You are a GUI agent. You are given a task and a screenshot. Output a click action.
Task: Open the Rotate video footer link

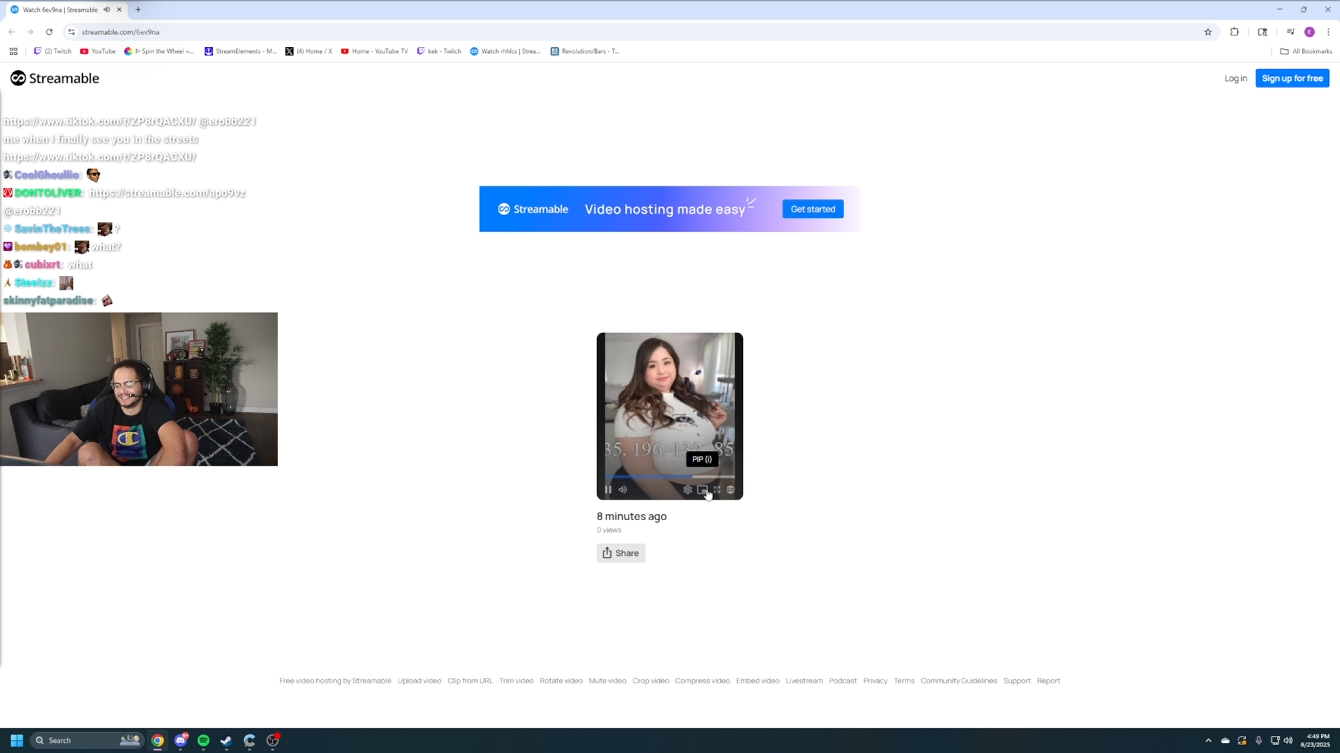click(x=561, y=681)
